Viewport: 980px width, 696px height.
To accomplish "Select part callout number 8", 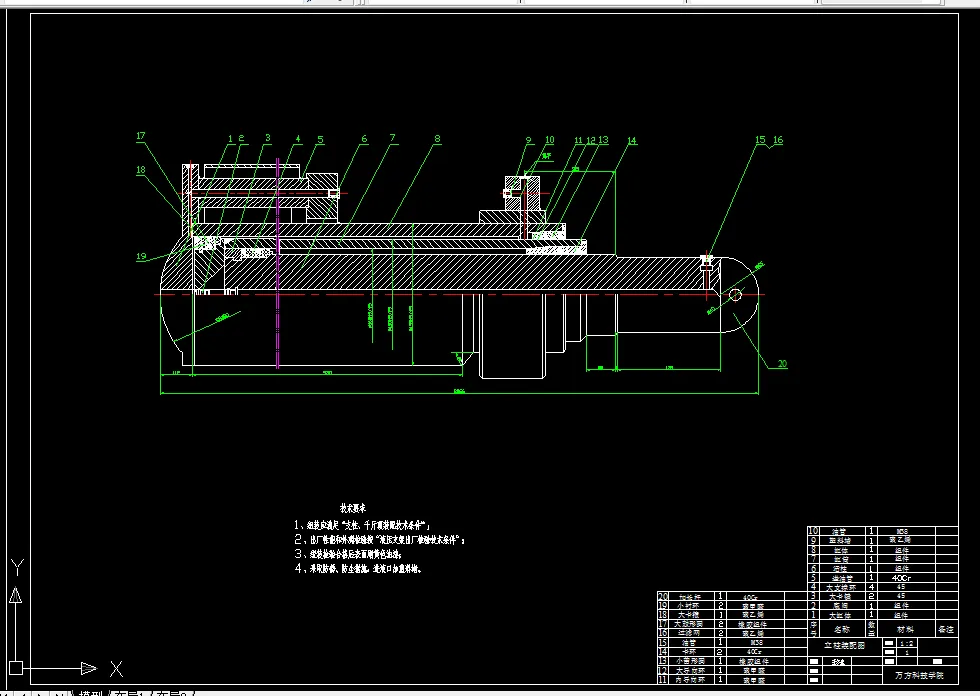I will click(437, 139).
